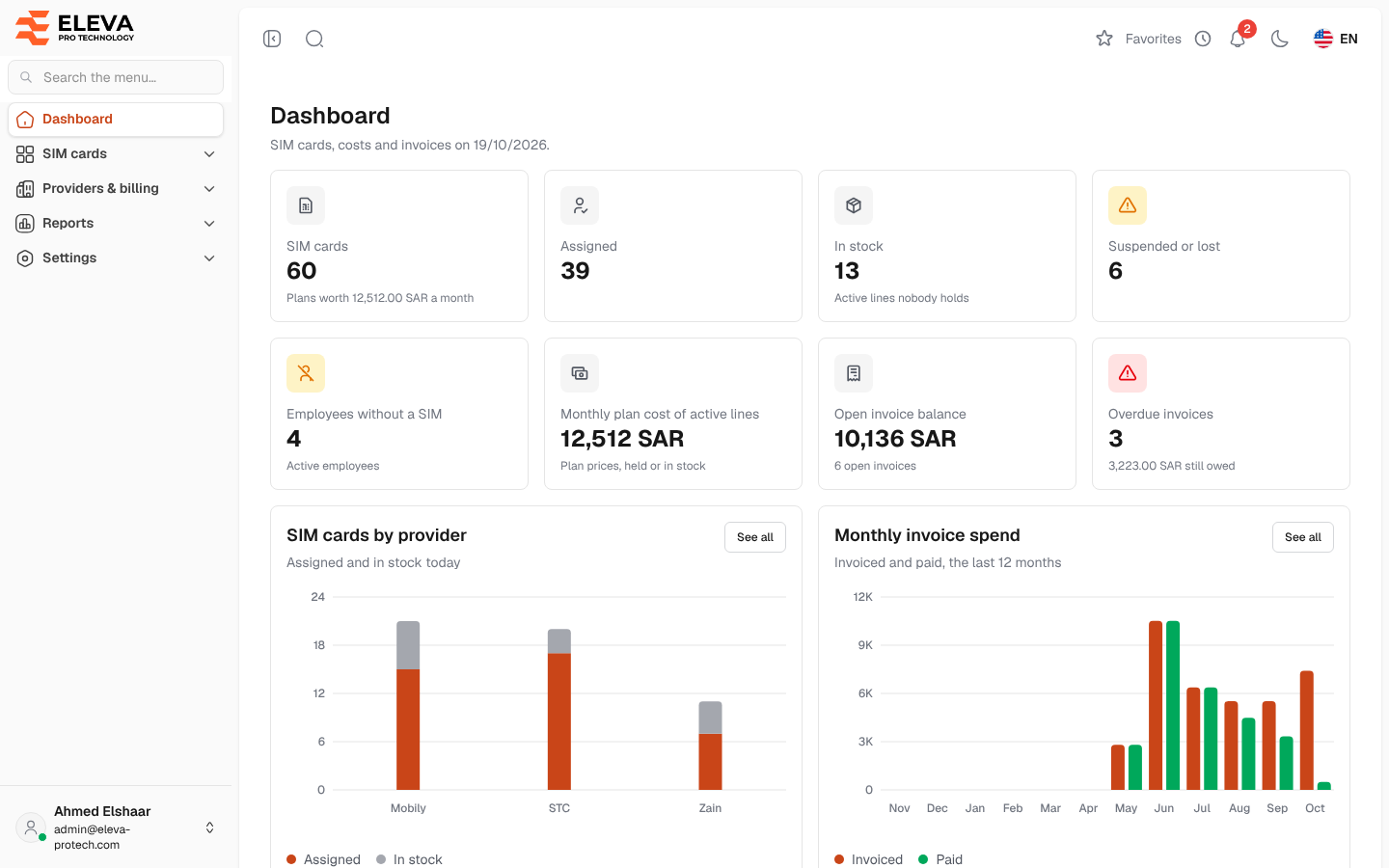Focus the Search the menu field

(116, 77)
